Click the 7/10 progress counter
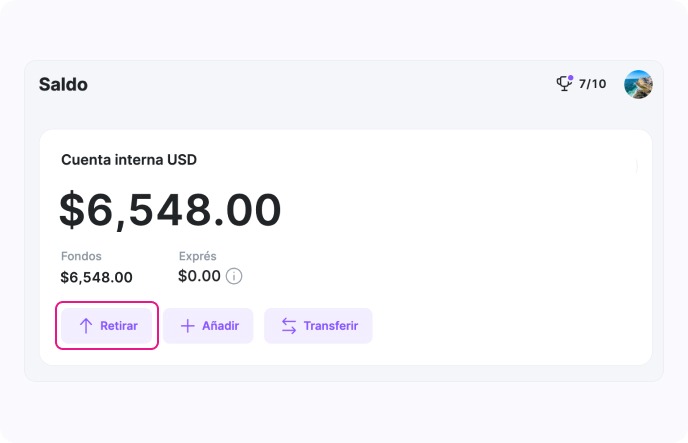 click(x=592, y=84)
